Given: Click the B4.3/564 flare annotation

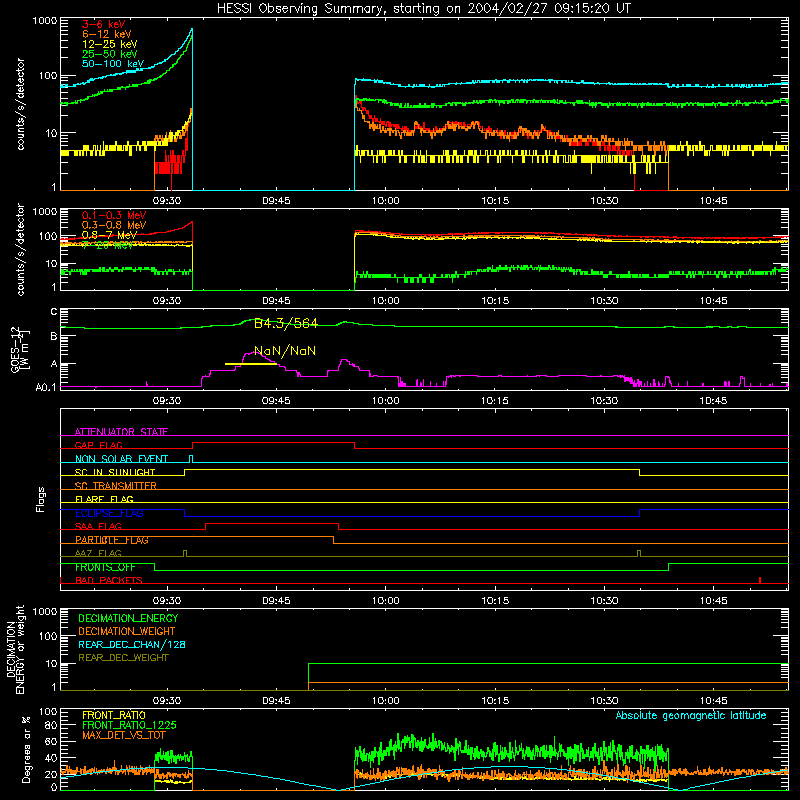Looking at the screenshot, I should tap(286, 323).
